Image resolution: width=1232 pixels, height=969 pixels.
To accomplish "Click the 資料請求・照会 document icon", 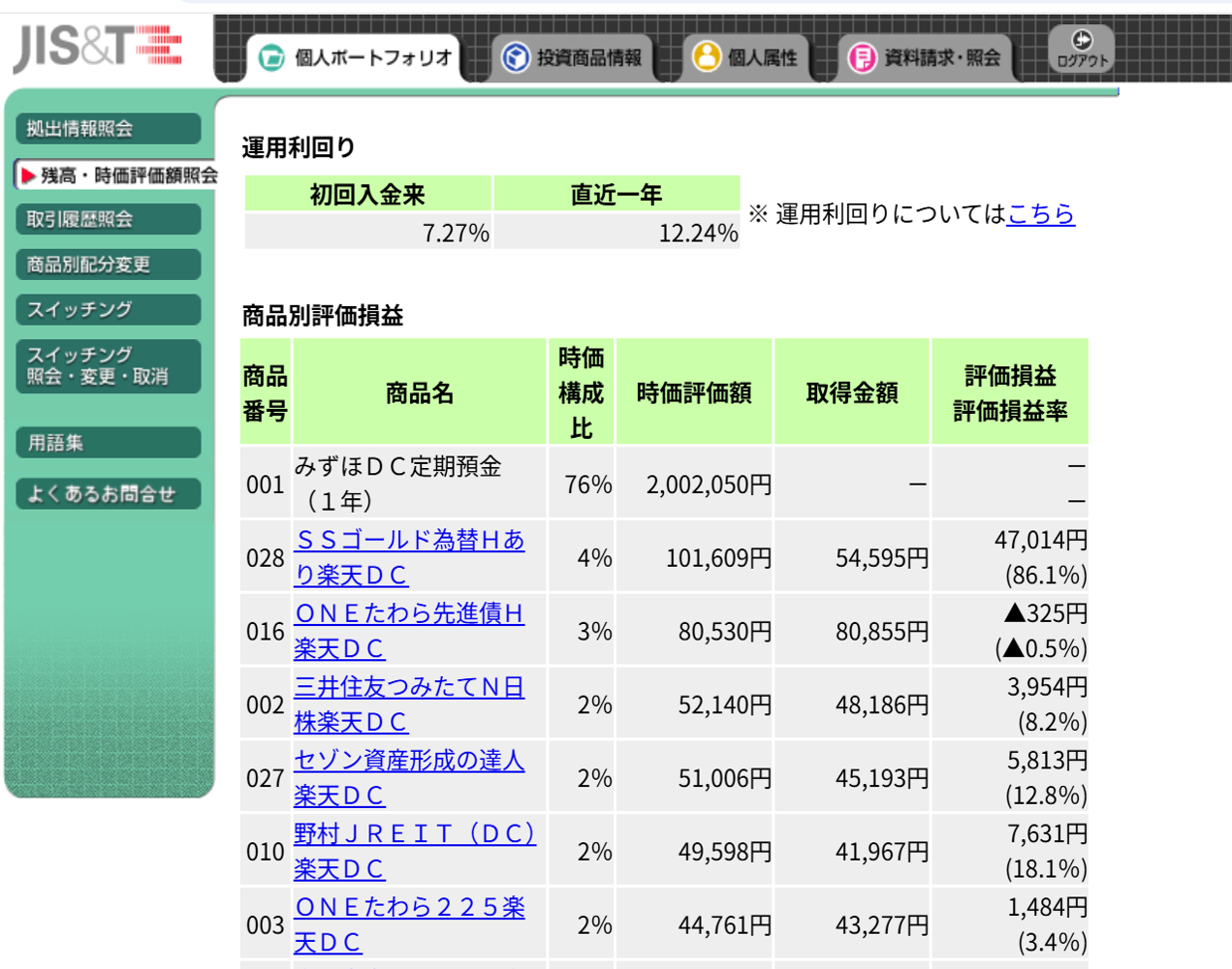I will pyautogui.click(x=862, y=58).
